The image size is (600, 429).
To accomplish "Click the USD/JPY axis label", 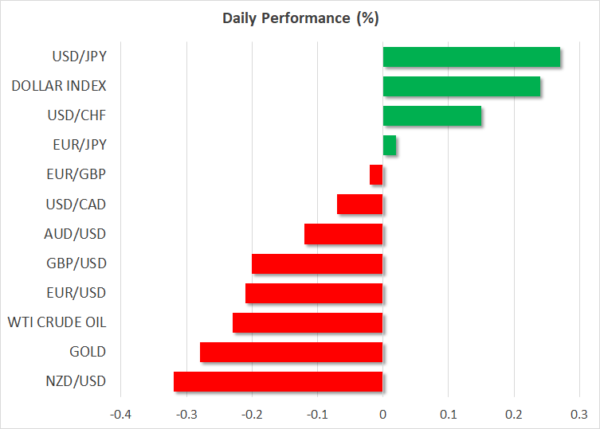I will (x=79, y=57).
